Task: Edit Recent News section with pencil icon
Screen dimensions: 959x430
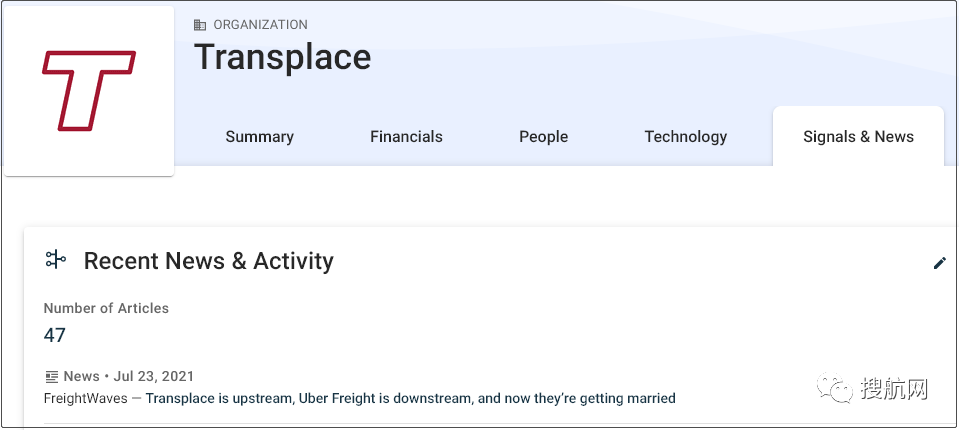Action: (x=939, y=263)
